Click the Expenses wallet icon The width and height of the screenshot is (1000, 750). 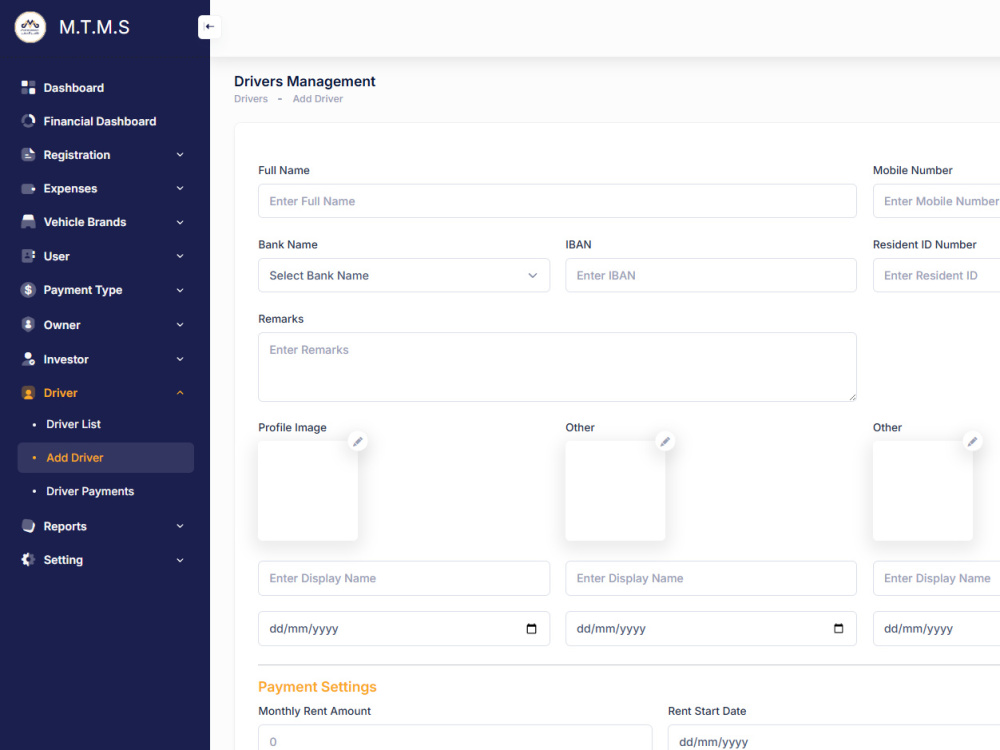coord(28,189)
